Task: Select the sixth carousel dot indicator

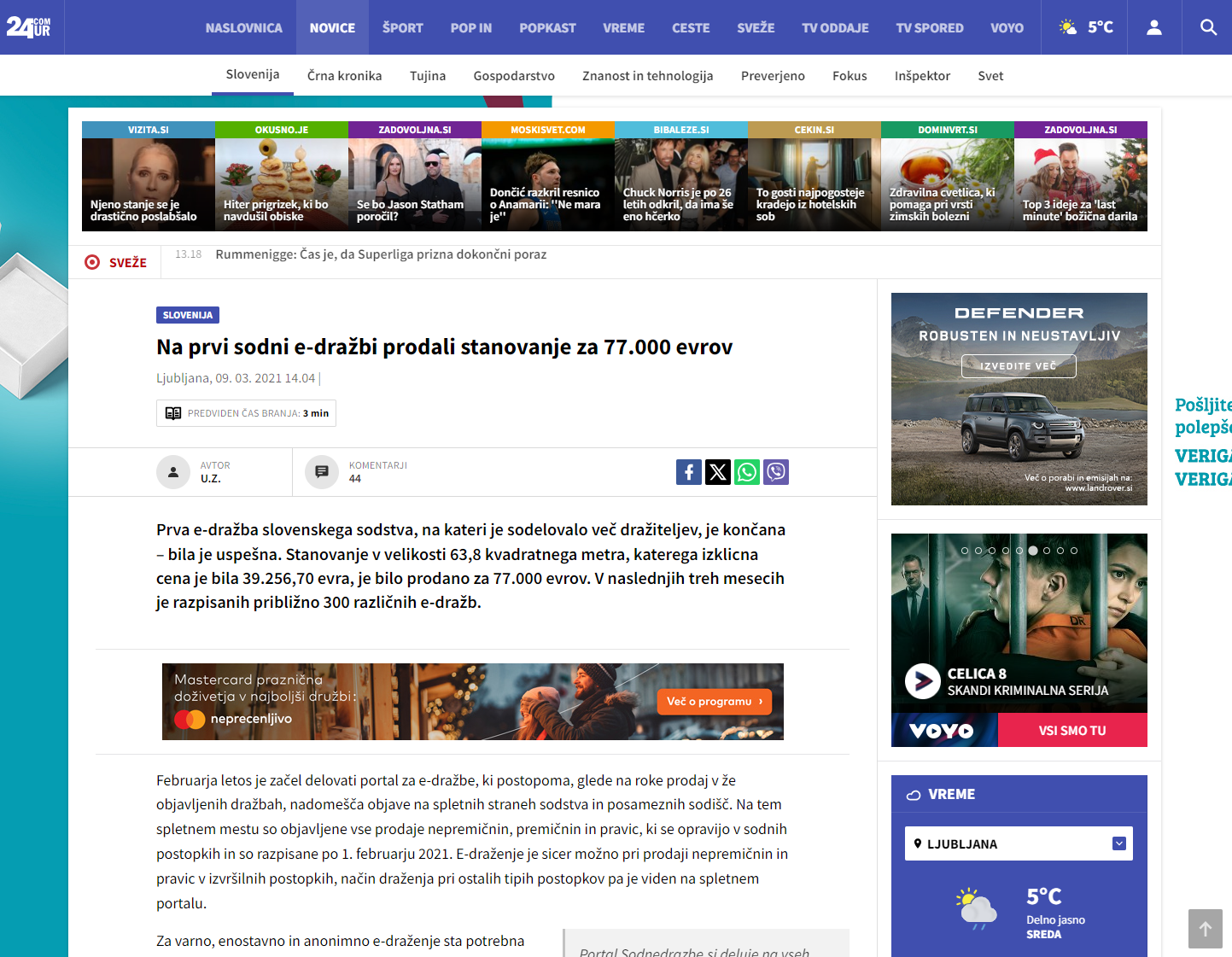Action: coord(1033,551)
